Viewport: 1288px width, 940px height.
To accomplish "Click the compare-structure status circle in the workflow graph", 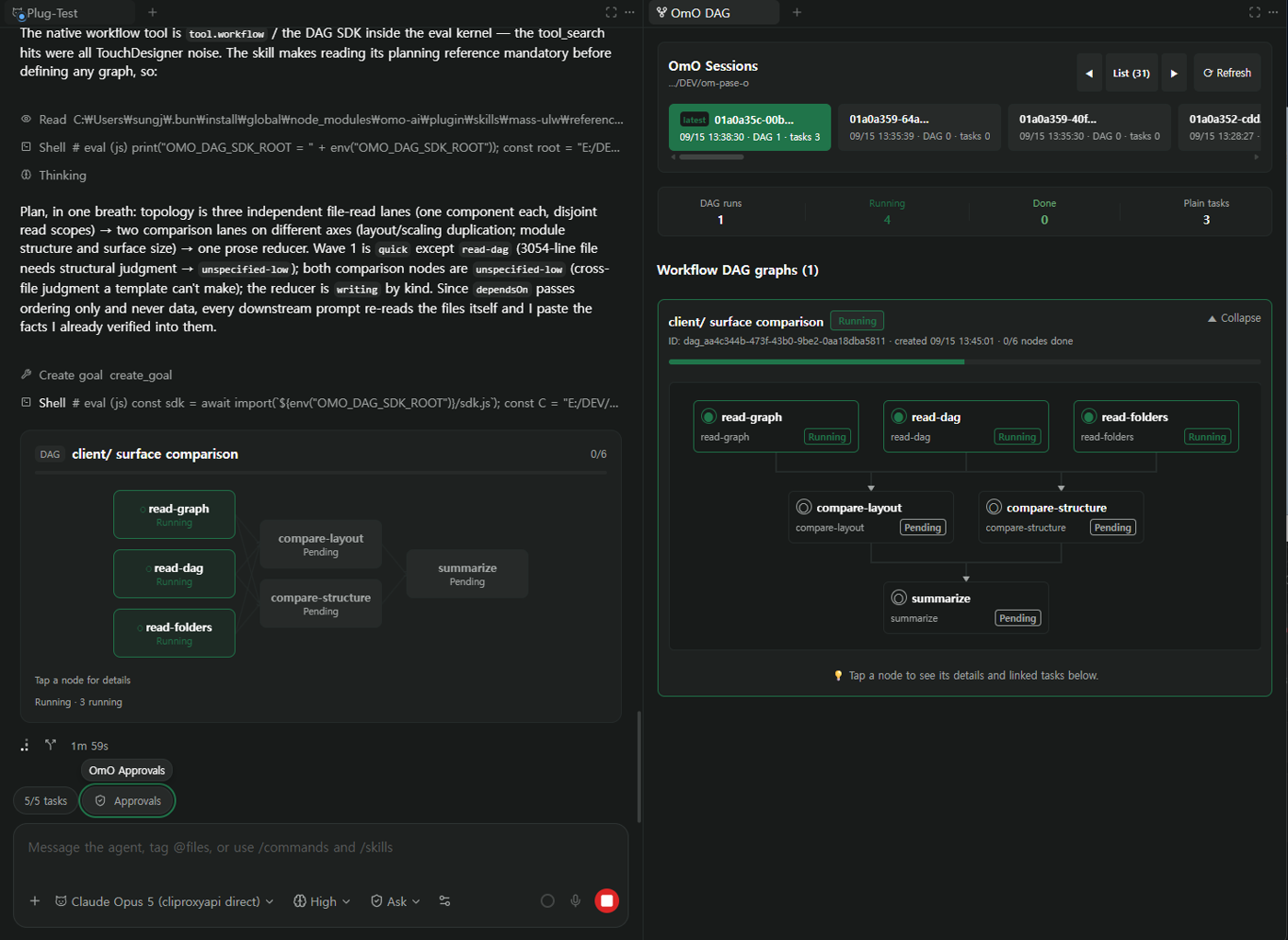I will (995, 508).
